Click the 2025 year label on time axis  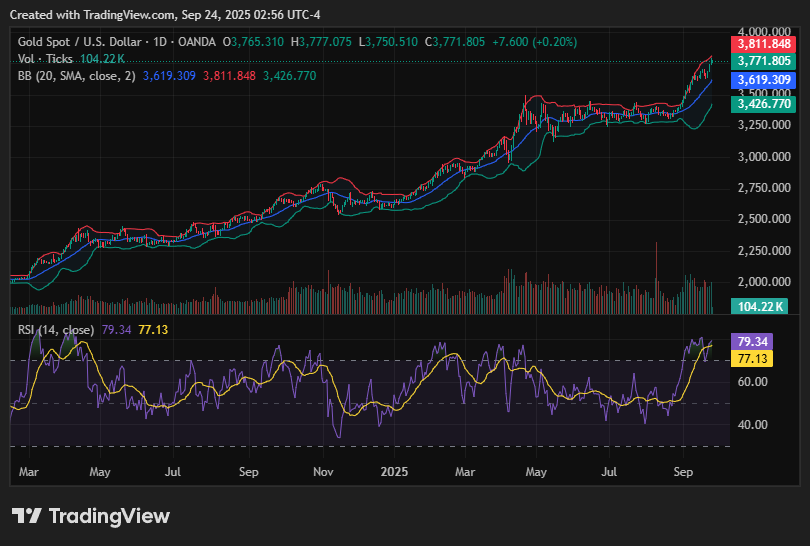click(394, 472)
